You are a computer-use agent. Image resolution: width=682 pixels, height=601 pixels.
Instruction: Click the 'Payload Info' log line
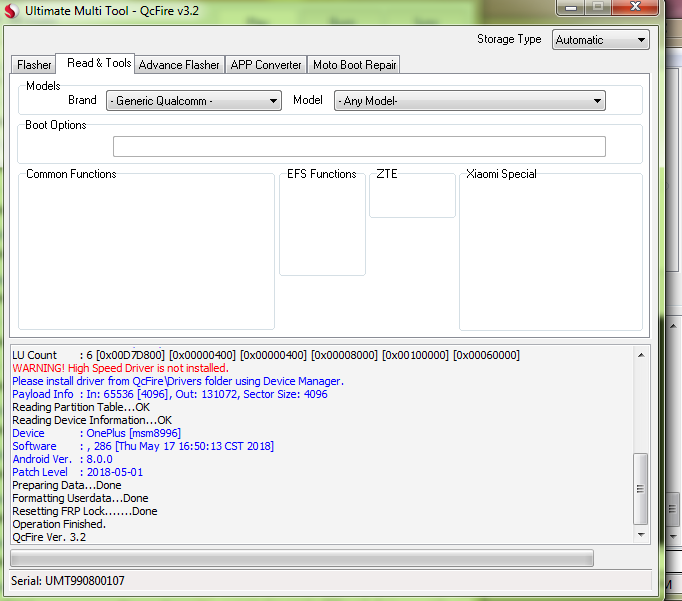[170, 394]
